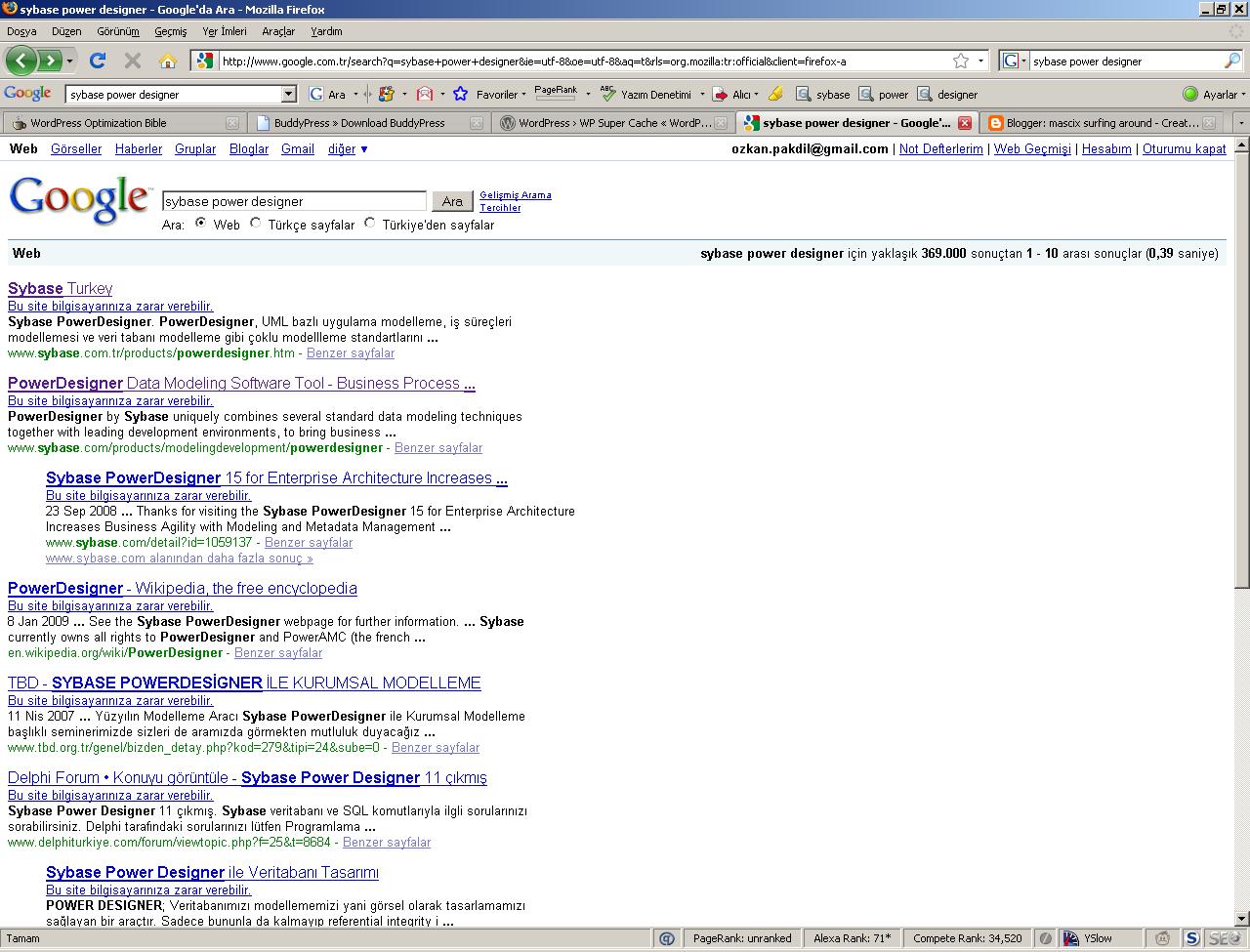Expand the Ayarlar dropdown arrow
Screen dimensions: 1250x952
coord(1243,95)
